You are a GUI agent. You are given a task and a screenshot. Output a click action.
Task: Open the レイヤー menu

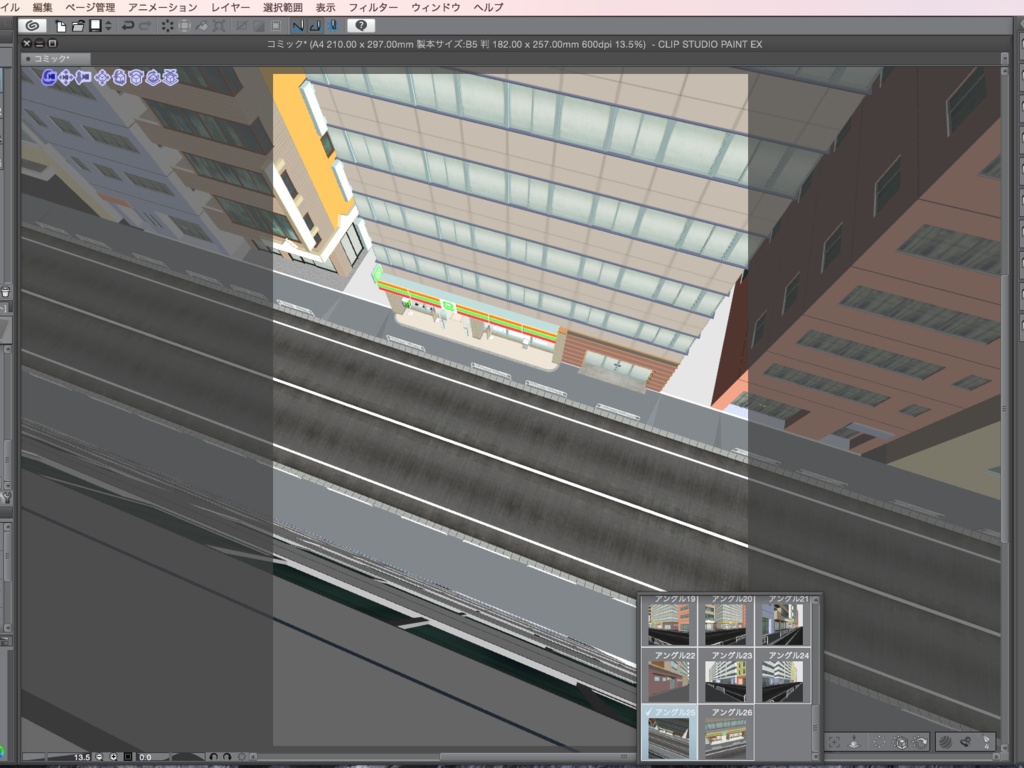(230, 7)
